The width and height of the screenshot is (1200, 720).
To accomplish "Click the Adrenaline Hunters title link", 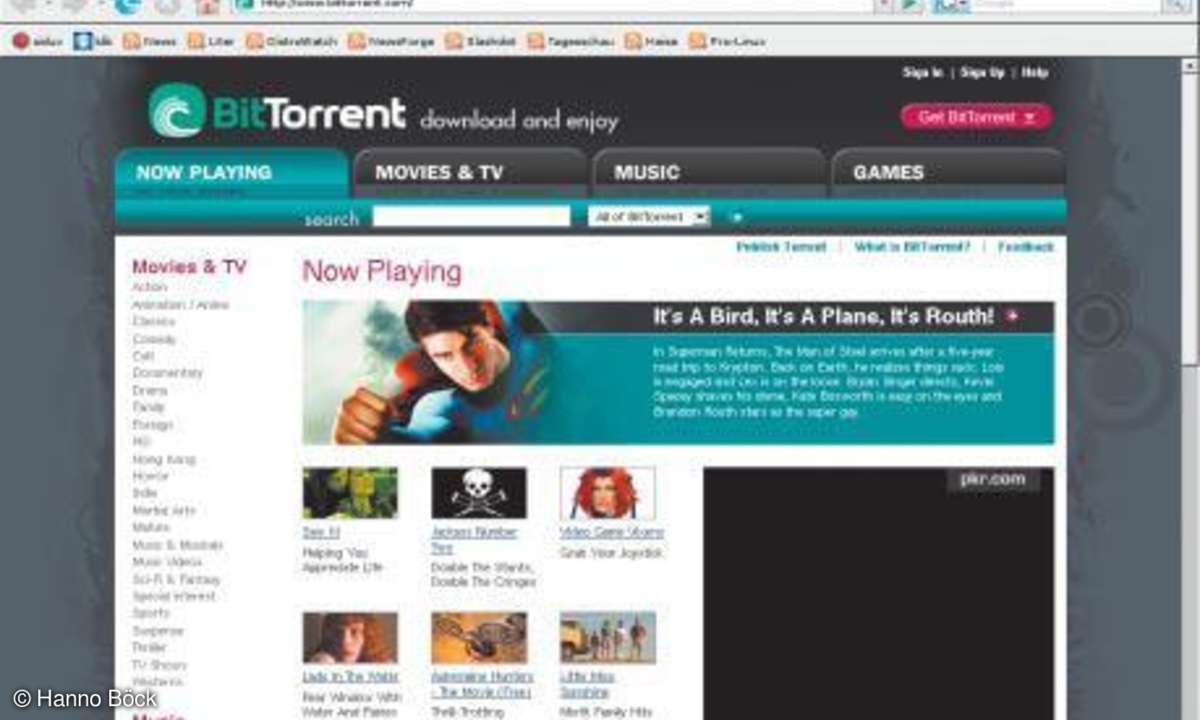I will [482, 684].
